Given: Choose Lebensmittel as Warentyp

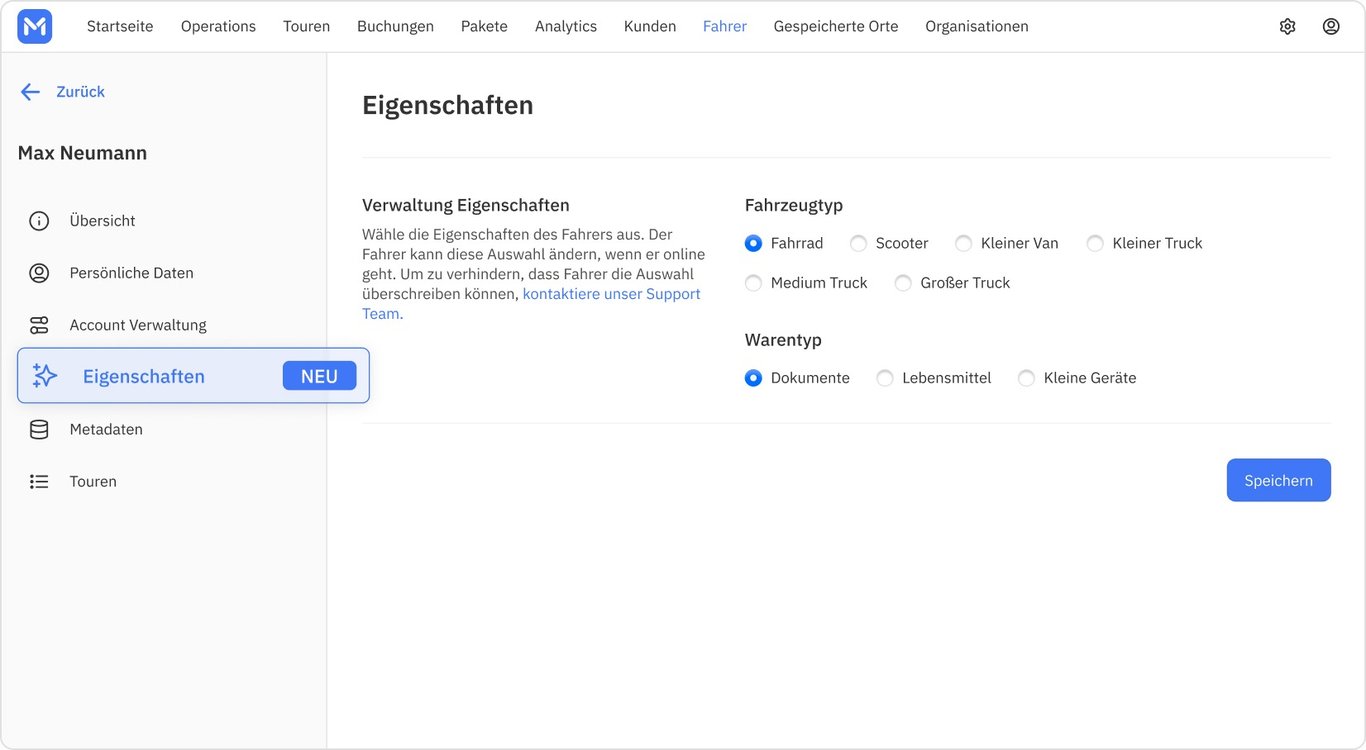Looking at the screenshot, I should click(x=884, y=378).
